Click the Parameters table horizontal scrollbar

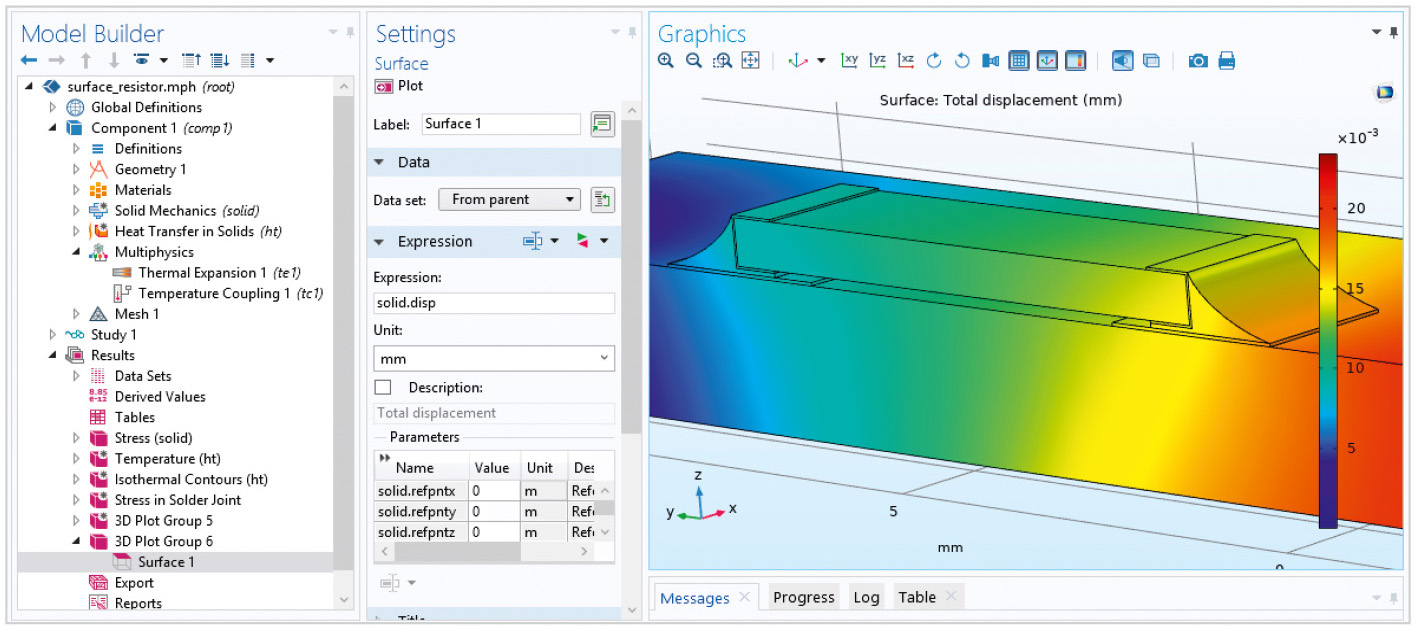(x=457, y=552)
